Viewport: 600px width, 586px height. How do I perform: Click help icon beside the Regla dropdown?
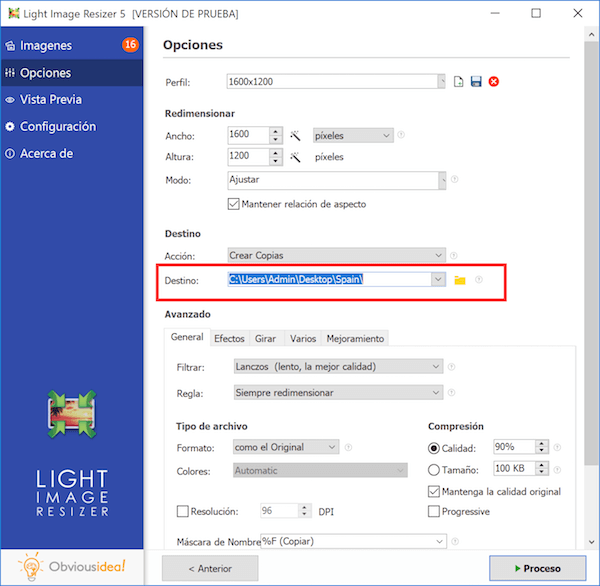tap(452, 392)
